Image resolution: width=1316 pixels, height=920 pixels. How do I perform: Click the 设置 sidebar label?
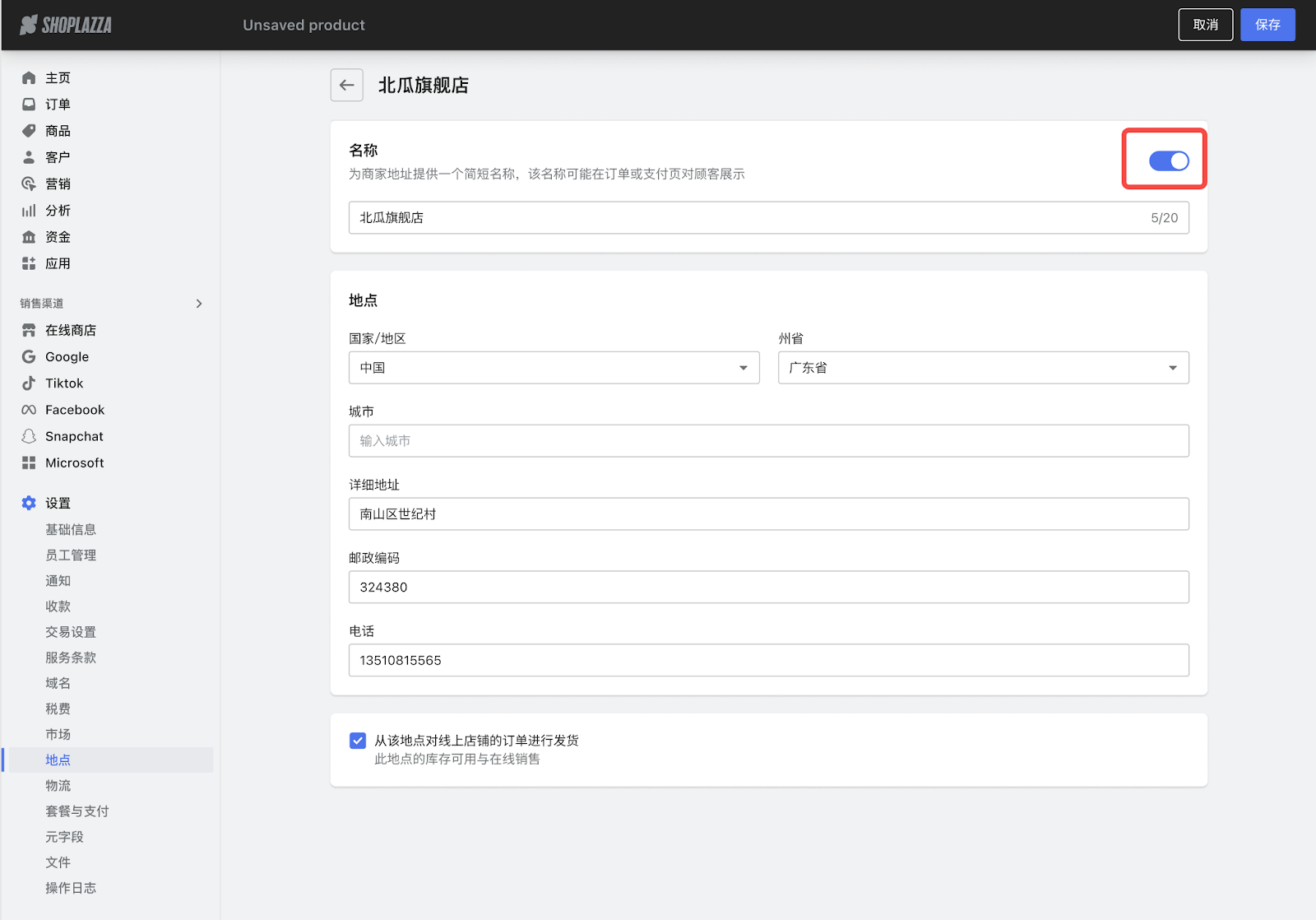(x=58, y=503)
